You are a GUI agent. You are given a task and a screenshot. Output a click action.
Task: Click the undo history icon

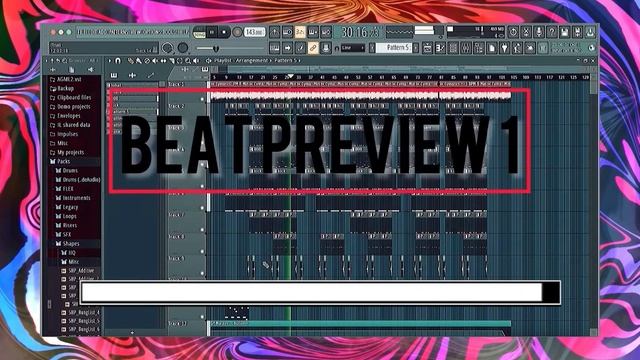[513, 32]
